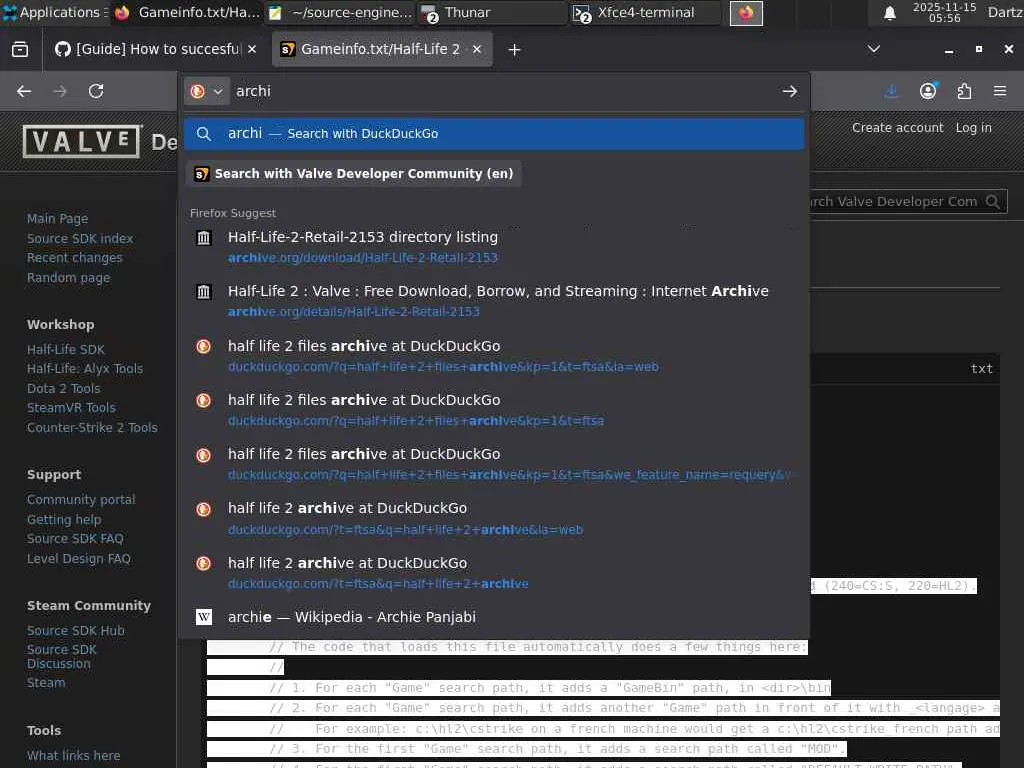
Task: Open Half-Life: Alyx Tools link
Action: point(85,369)
